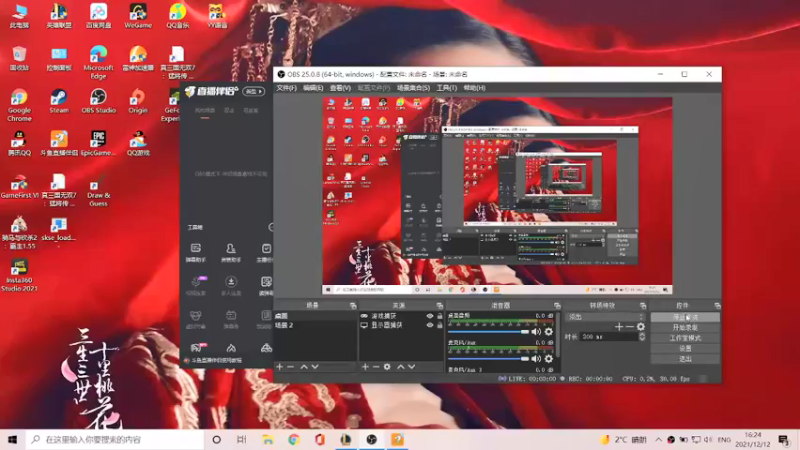Move the selected scene down with the arrow

pos(315,367)
